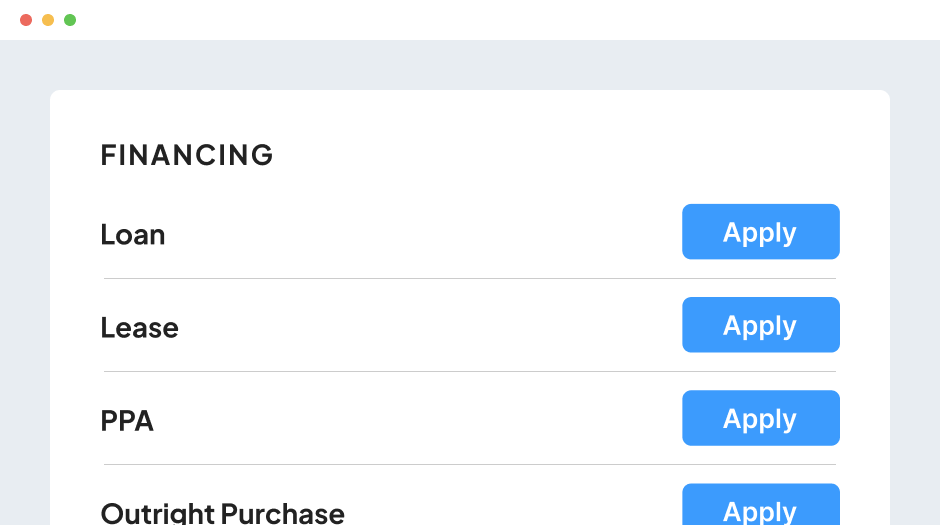This screenshot has height=525, width=940.
Task: Start the Lease financing application
Action: (x=760, y=325)
